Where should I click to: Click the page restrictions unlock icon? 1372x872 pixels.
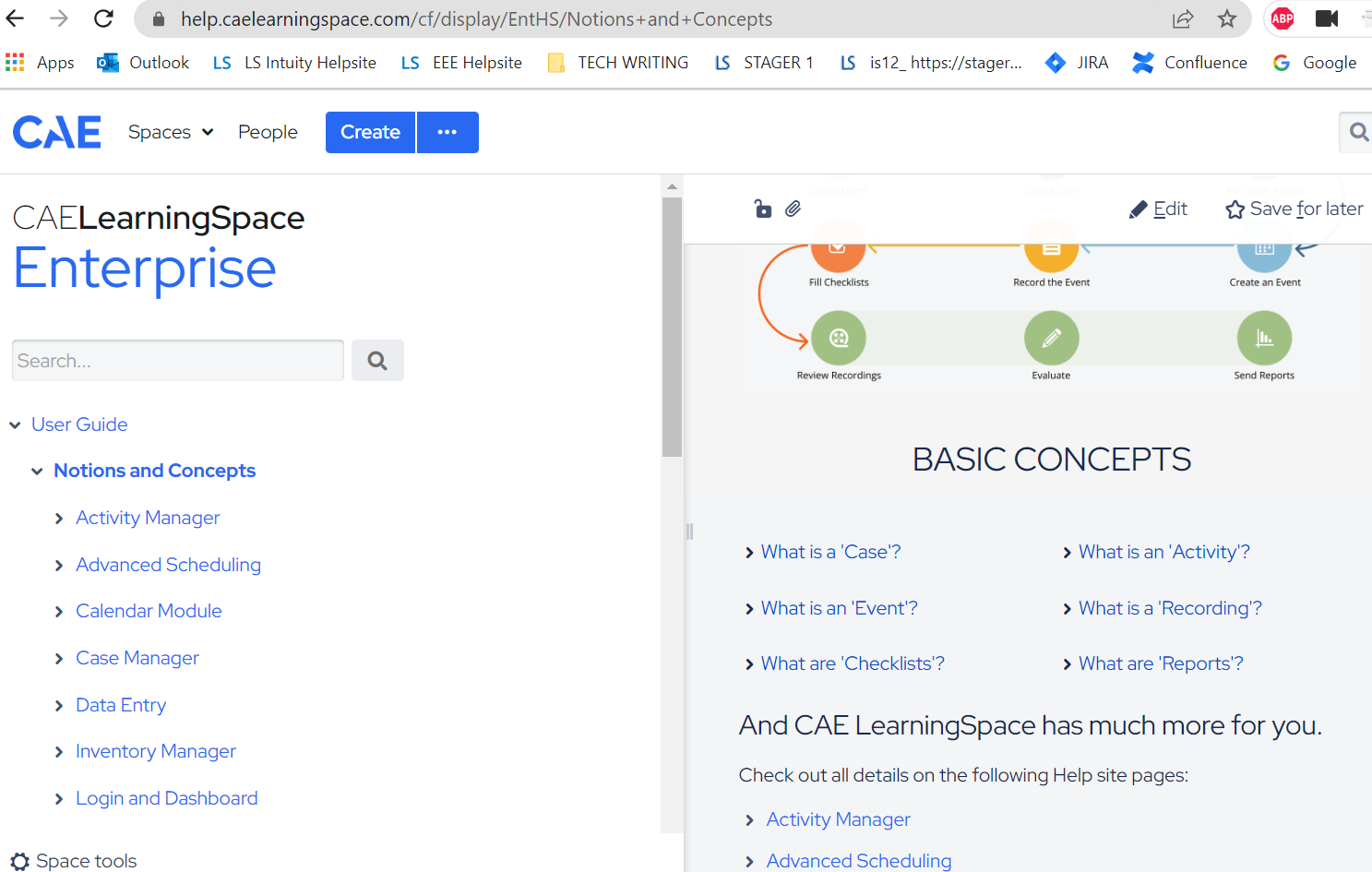point(763,209)
